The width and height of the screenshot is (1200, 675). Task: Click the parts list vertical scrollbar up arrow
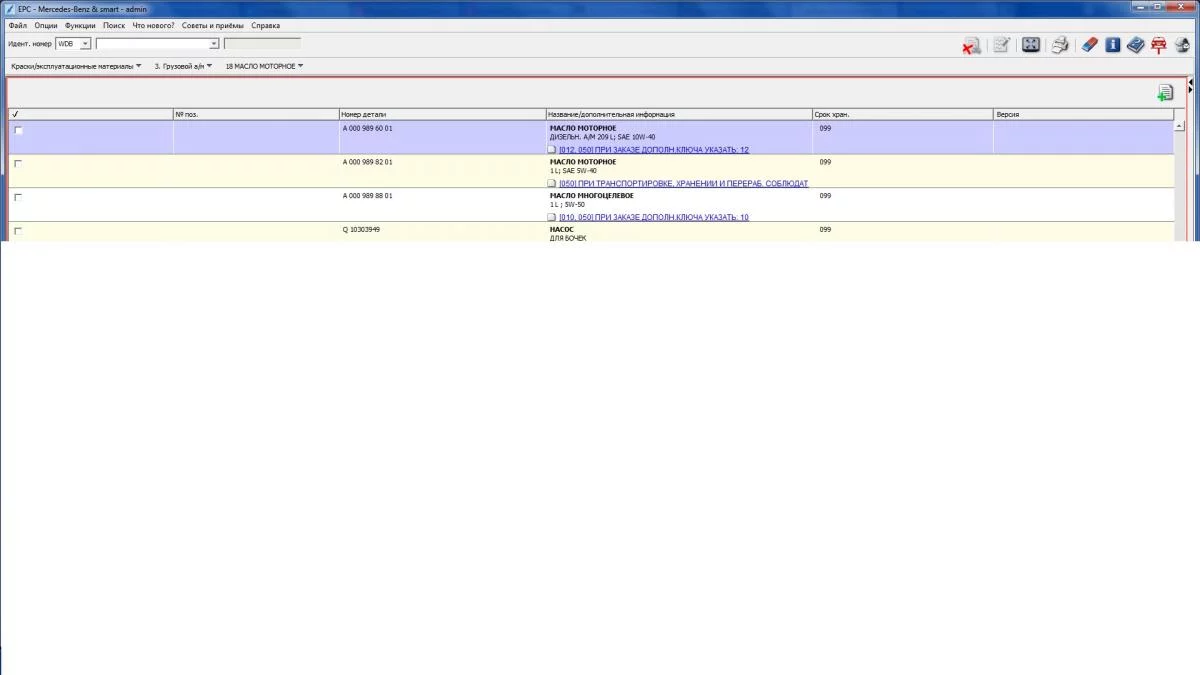coord(1180,127)
